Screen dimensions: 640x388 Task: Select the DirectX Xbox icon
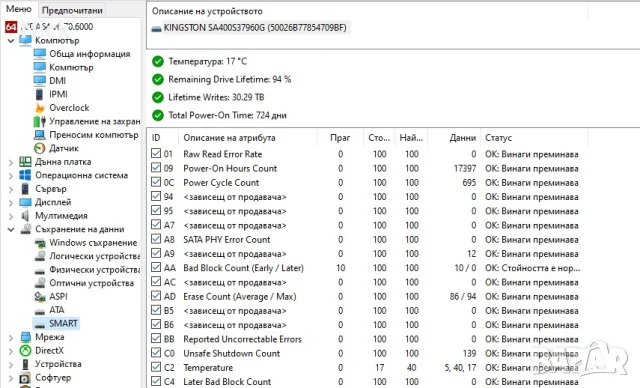coord(26,350)
